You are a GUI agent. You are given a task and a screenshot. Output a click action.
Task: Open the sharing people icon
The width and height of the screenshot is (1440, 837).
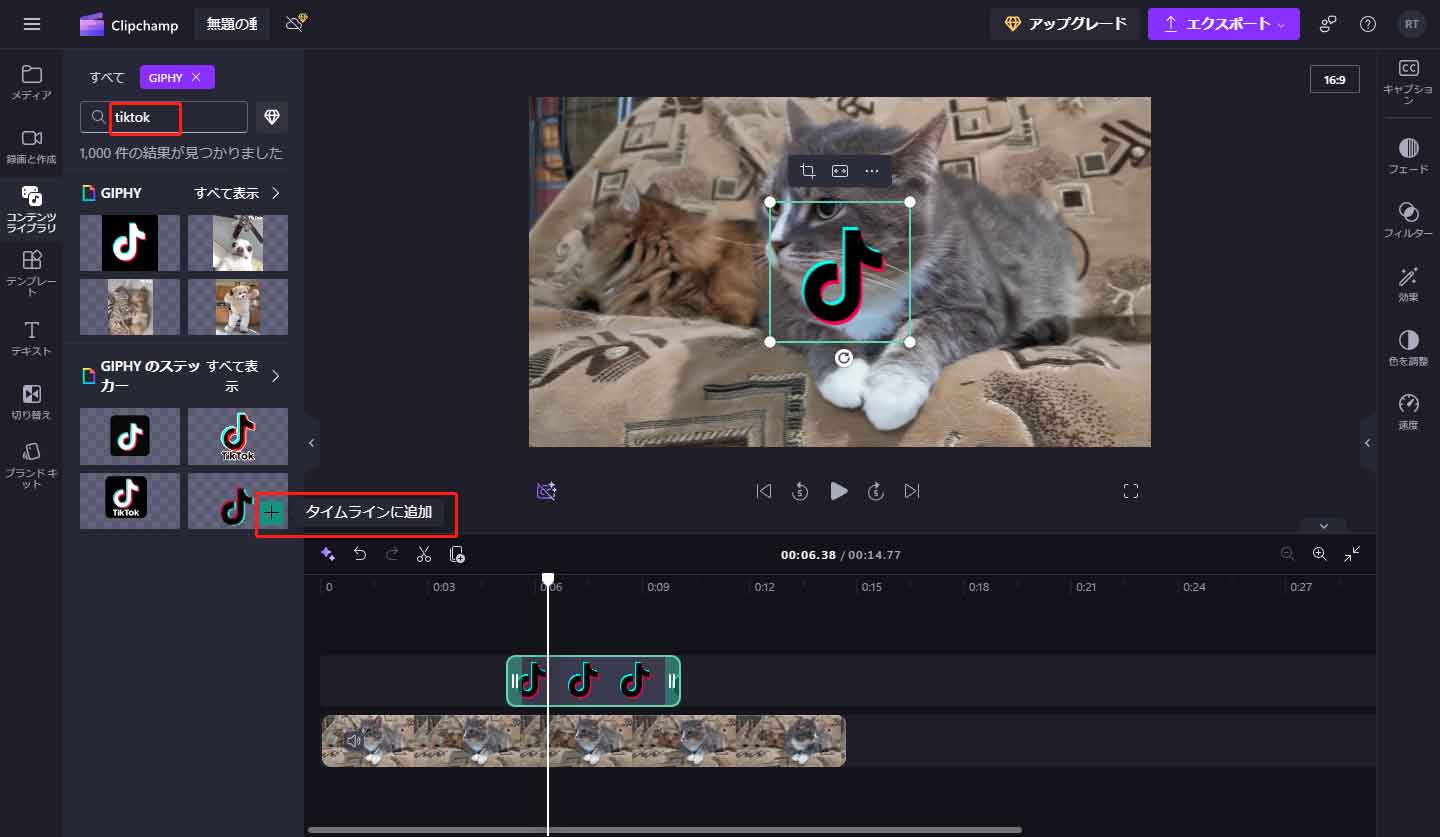point(1328,24)
